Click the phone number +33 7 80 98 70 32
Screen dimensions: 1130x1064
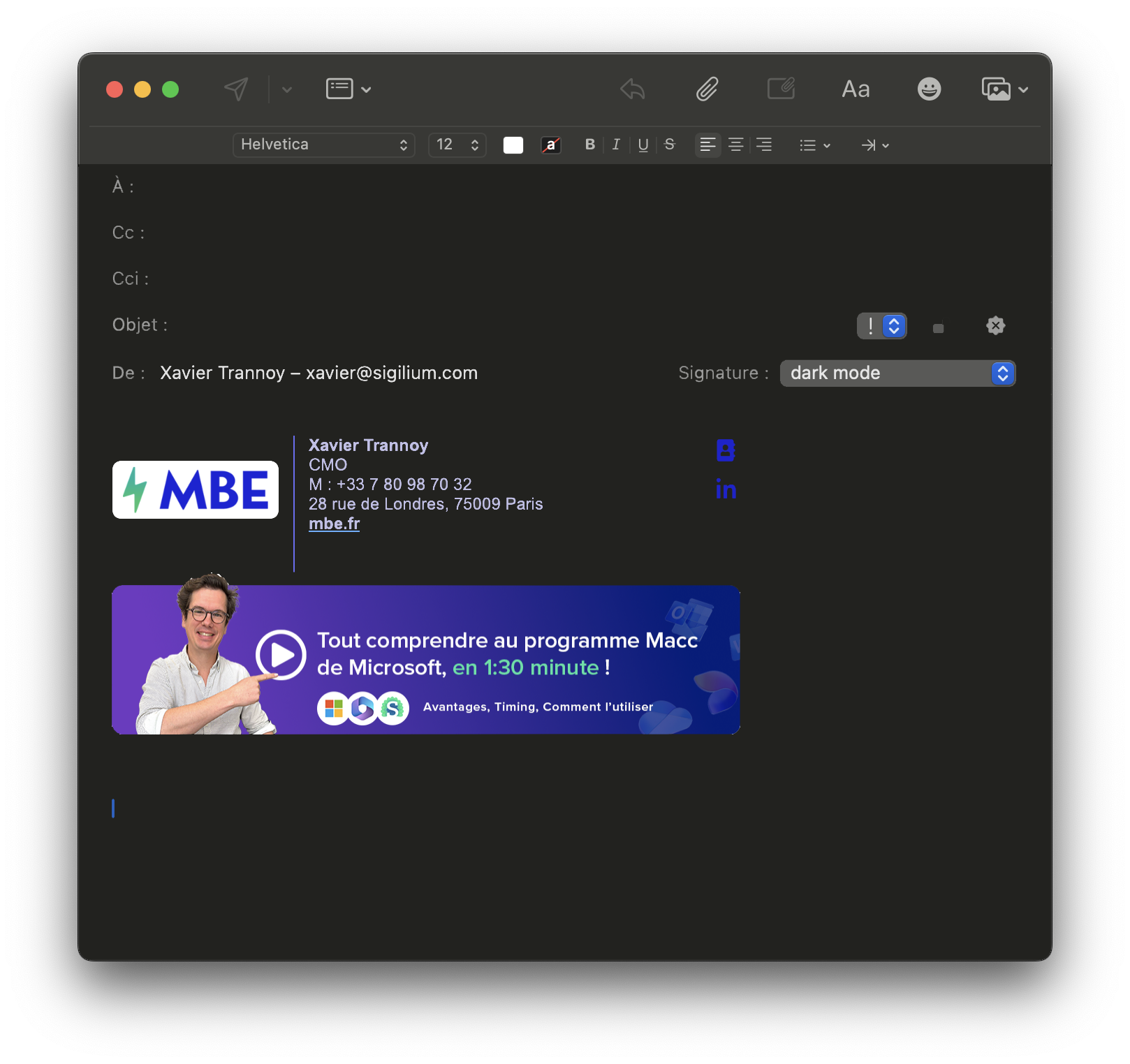404,485
